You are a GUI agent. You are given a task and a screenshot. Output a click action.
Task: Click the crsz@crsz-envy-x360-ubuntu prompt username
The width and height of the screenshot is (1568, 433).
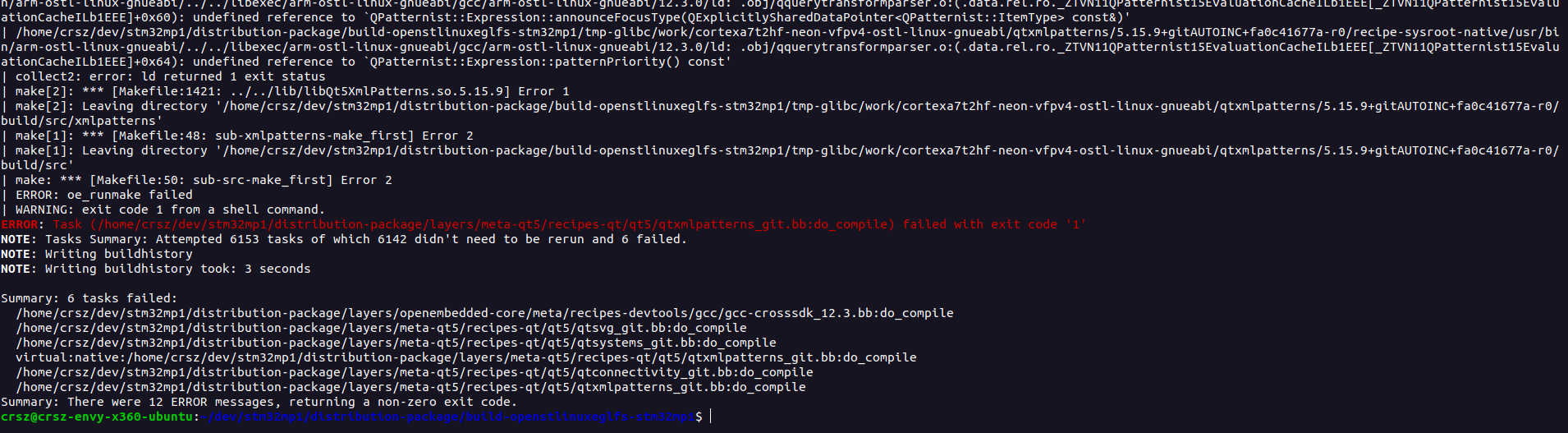pyautogui.click(x=97, y=417)
